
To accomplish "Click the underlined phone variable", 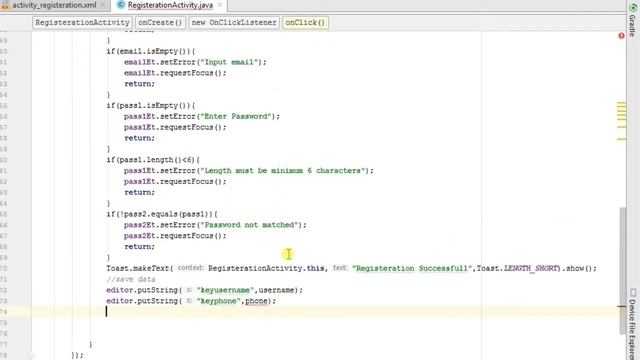I will [x=256, y=301].
